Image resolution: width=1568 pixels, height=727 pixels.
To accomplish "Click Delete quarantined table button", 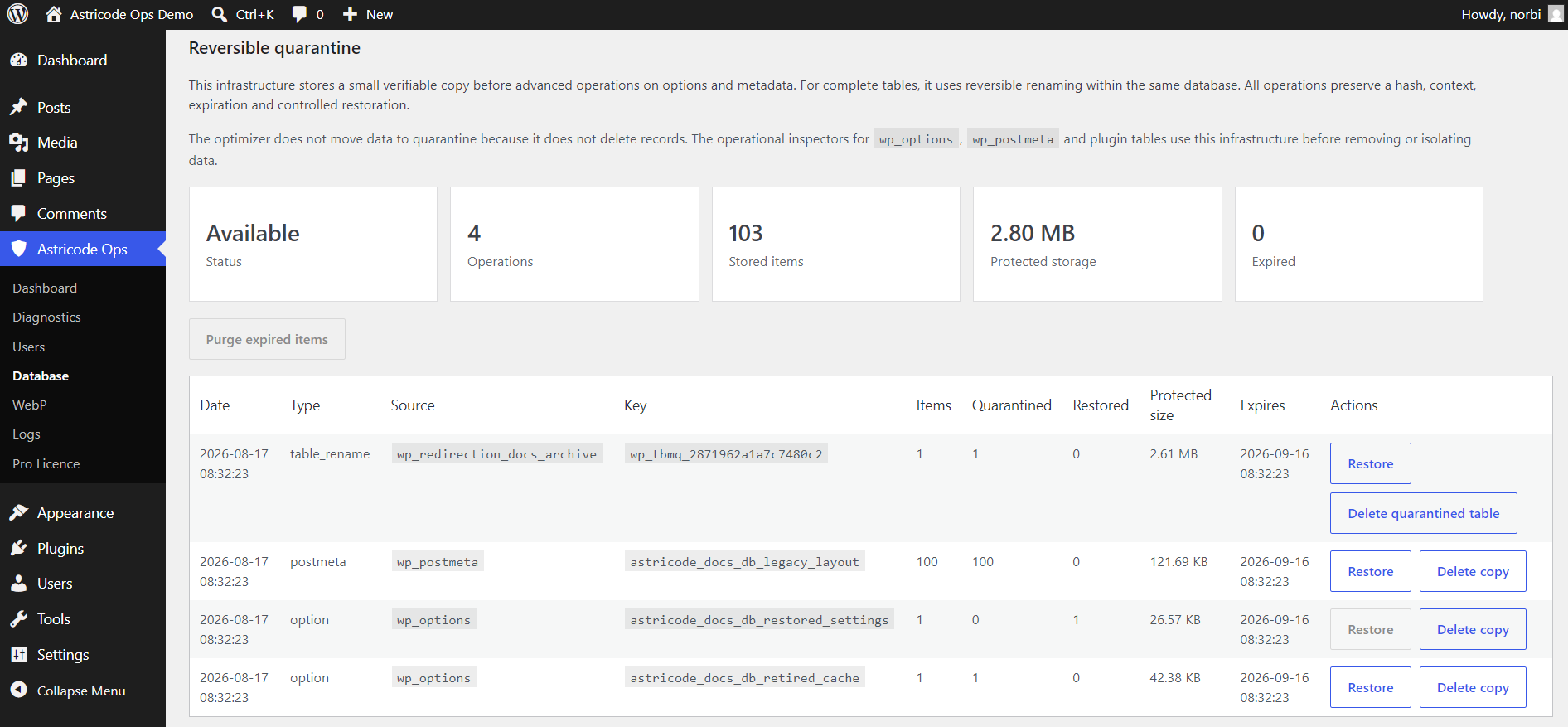I will point(1423,513).
